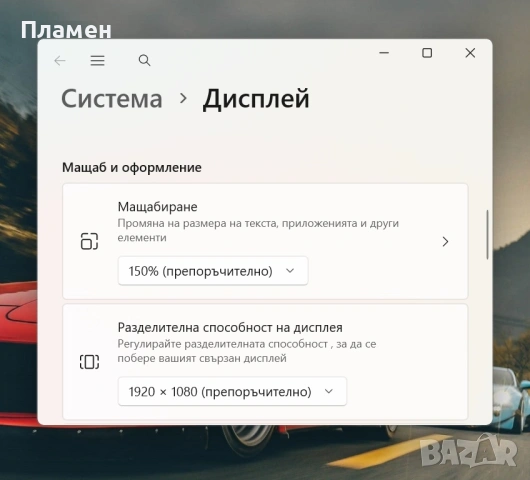The width and height of the screenshot is (530, 480).
Task: Open the 150% (препоръчително) scale dropdown
Action: click(x=213, y=271)
